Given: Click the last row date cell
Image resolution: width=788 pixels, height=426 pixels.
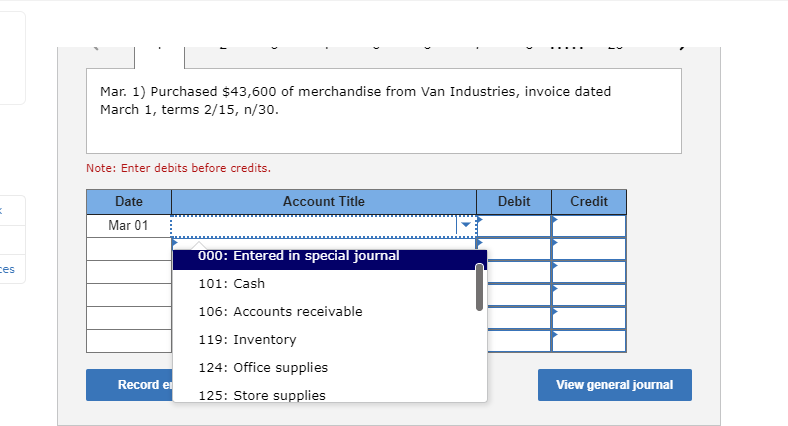Looking at the screenshot, I should (129, 341).
